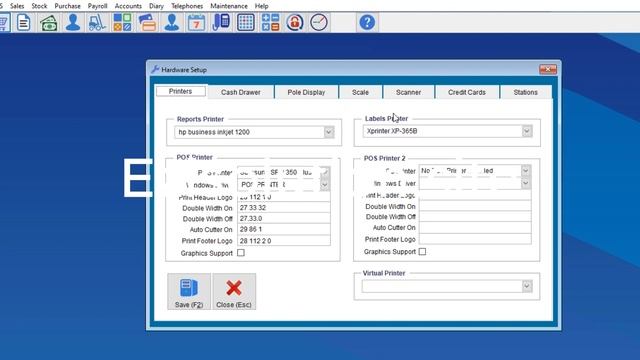
Task: Switch to the Credit Cards tab
Action: 467,92
